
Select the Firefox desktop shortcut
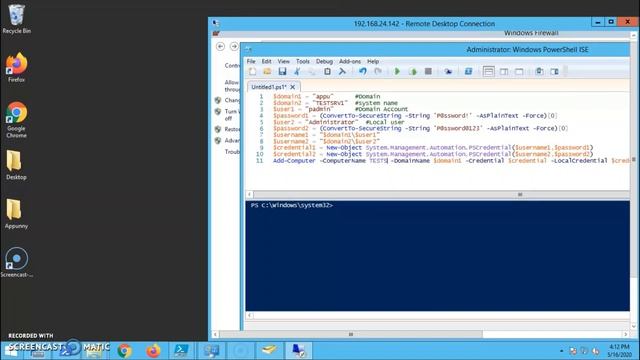point(16,68)
